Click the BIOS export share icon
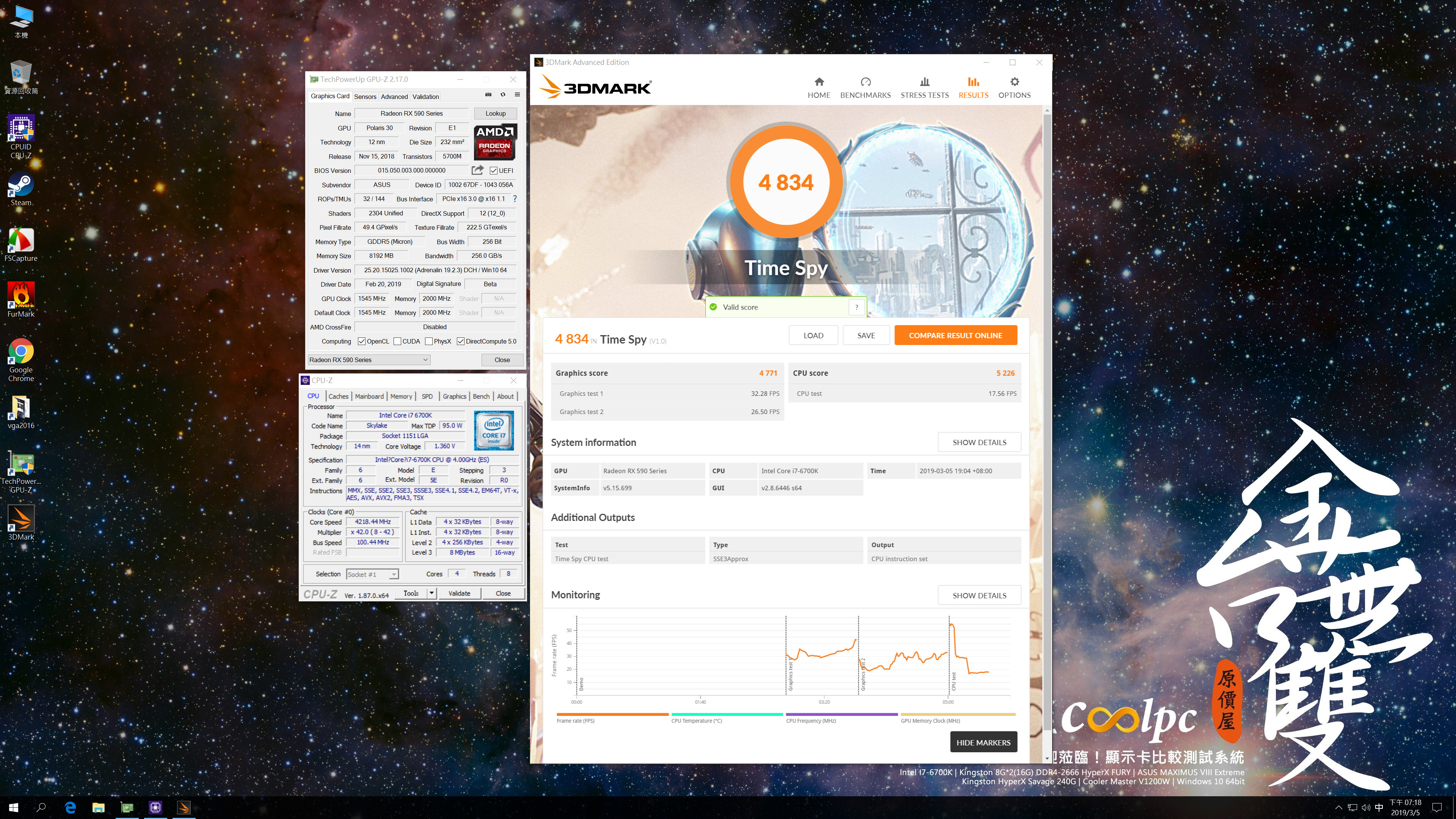The height and width of the screenshot is (819, 1456). coord(477,170)
